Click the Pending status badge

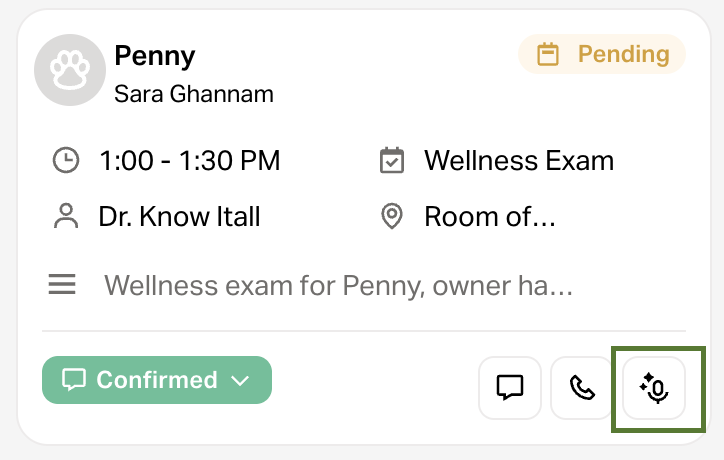(x=602, y=54)
